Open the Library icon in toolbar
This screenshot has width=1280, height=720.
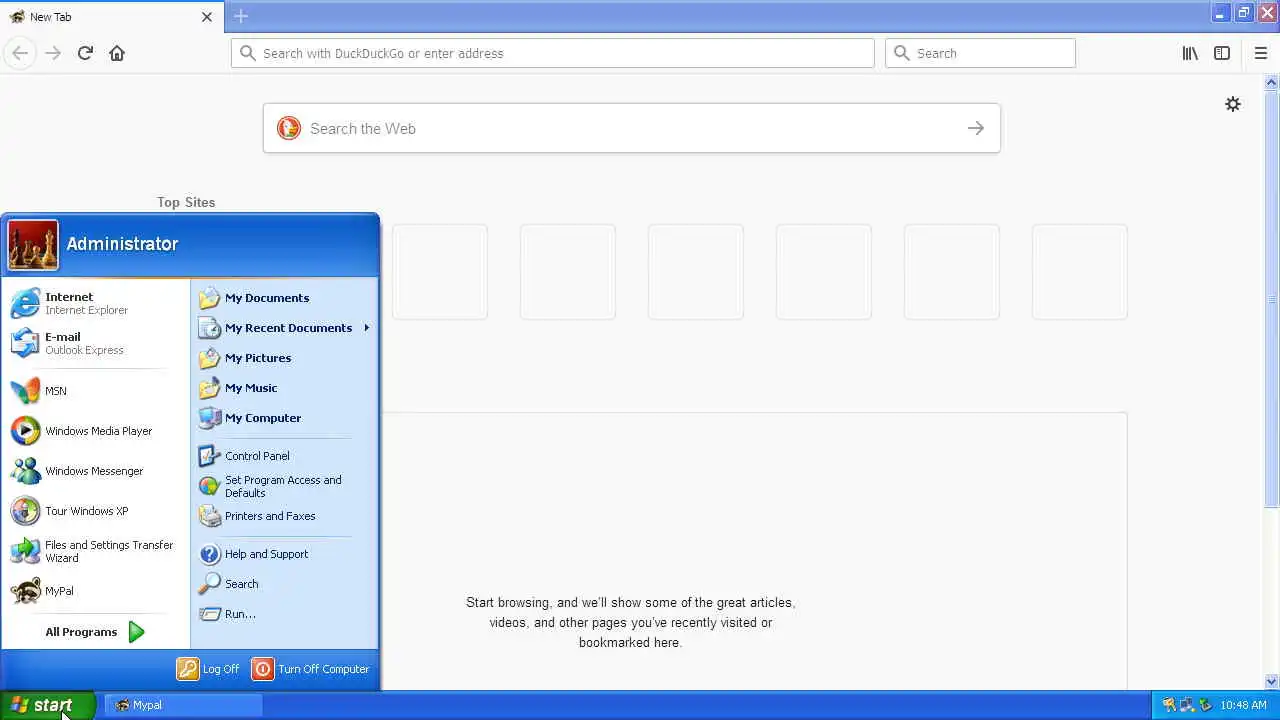tap(1190, 53)
